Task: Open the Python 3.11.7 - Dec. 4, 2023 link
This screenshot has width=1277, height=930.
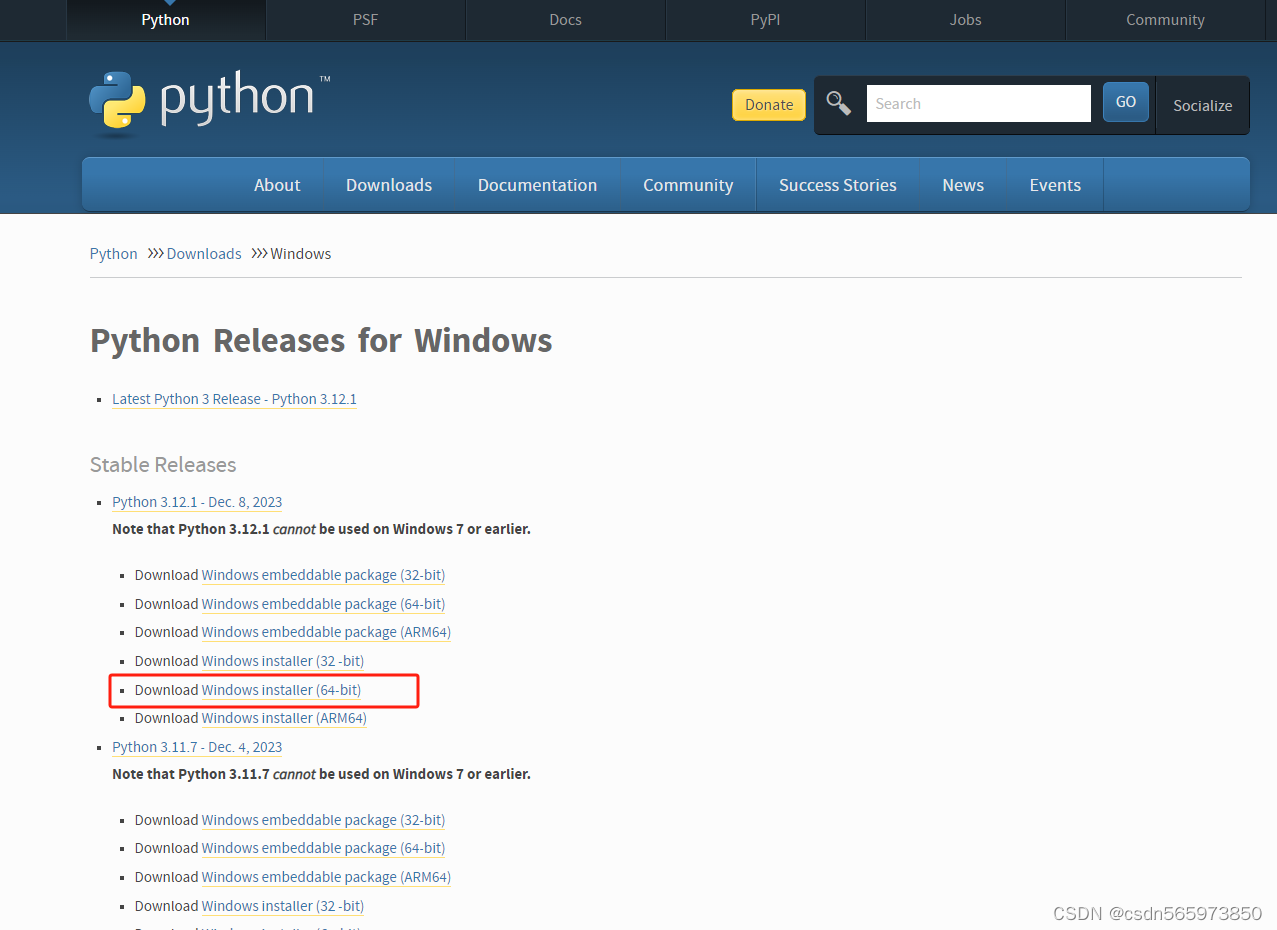Action: pos(197,747)
